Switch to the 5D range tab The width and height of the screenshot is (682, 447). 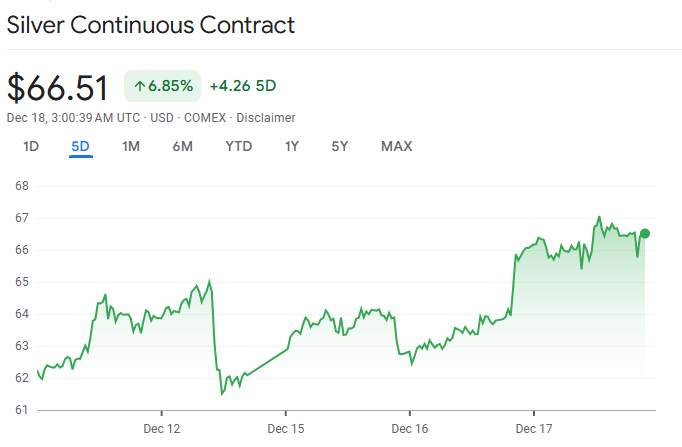pyautogui.click(x=80, y=147)
